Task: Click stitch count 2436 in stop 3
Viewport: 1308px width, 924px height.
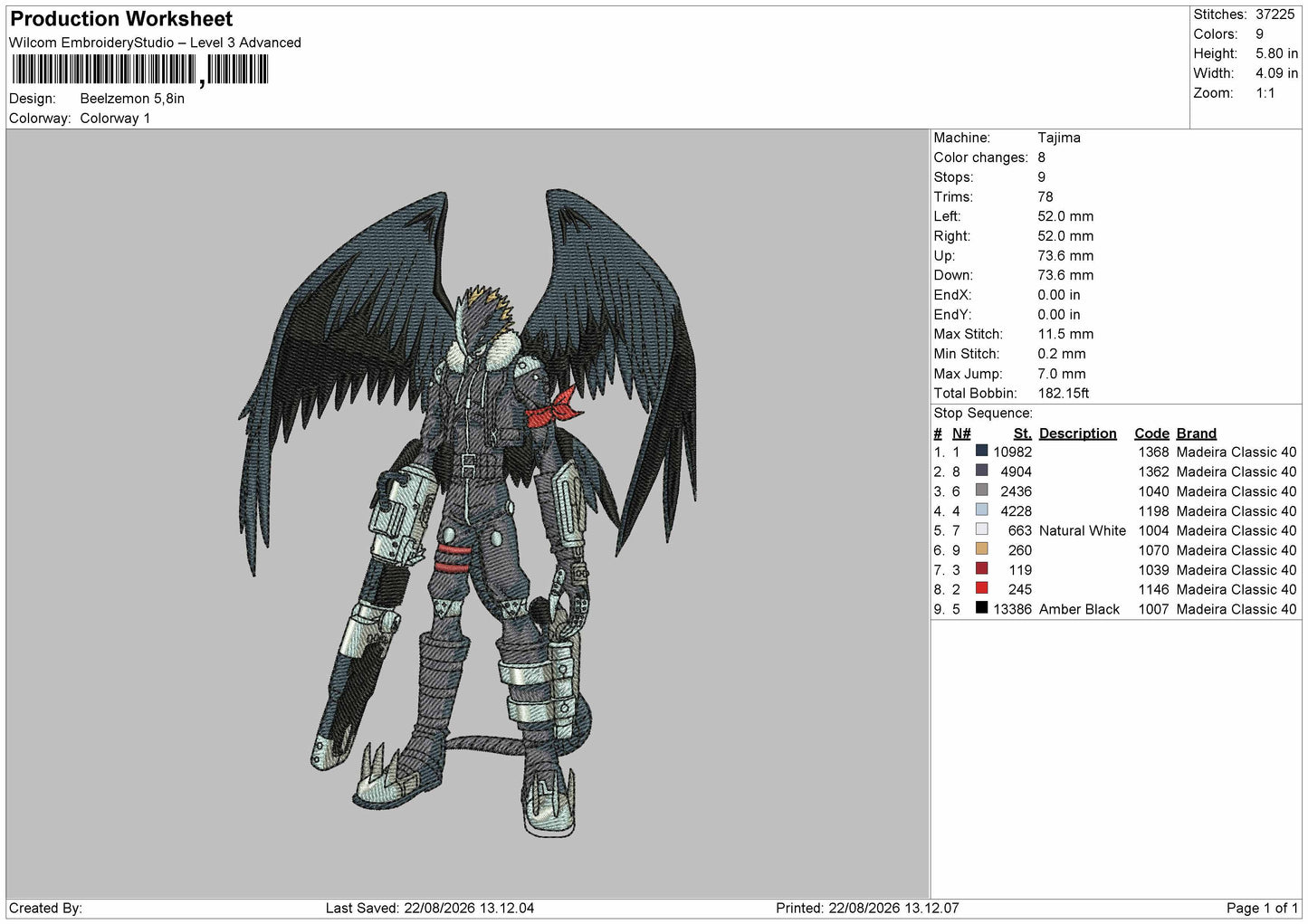Action: tap(1017, 491)
